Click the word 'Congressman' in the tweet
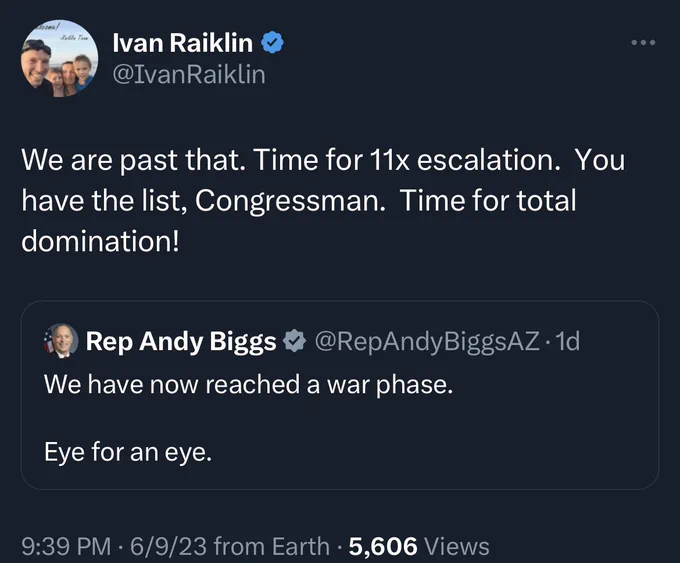The height and width of the screenshot is (563, 680). (x=288, y=201)
